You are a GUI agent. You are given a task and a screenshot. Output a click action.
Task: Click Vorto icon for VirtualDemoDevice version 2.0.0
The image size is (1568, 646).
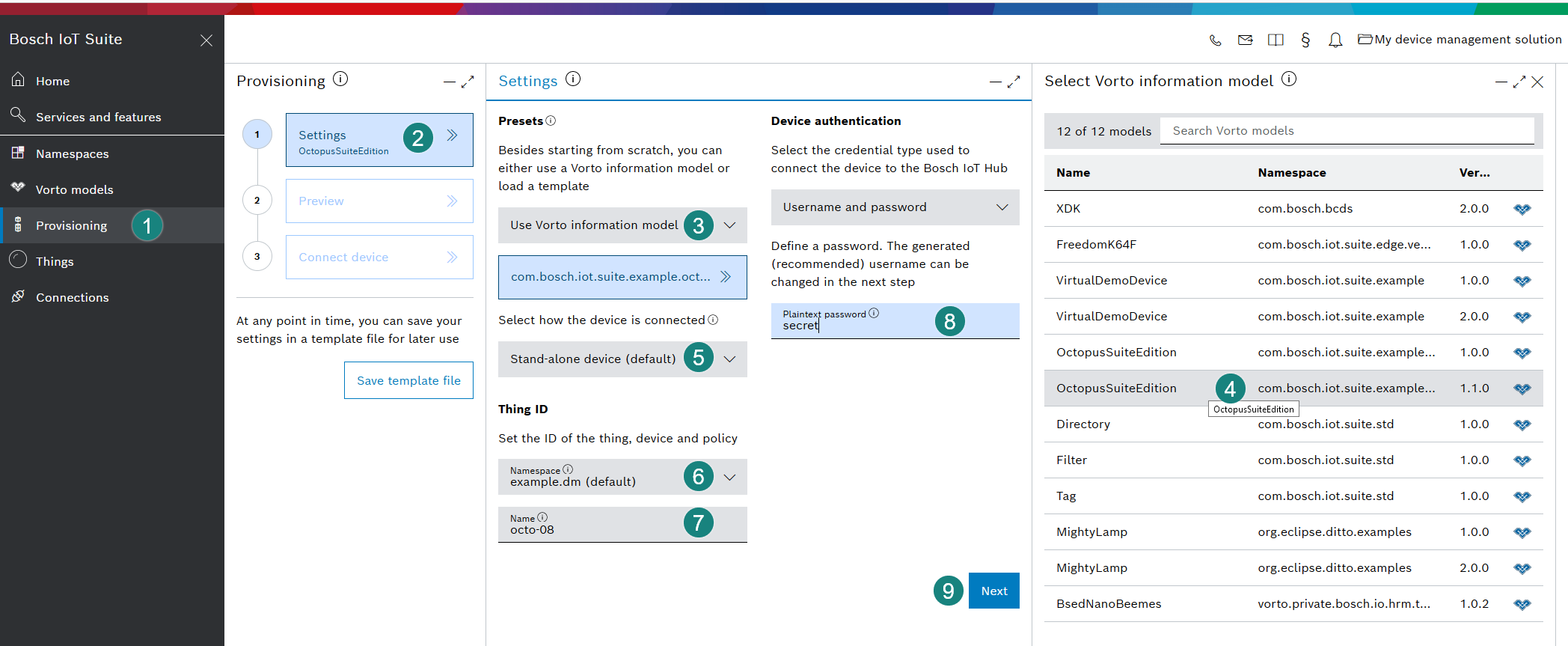1522,317
